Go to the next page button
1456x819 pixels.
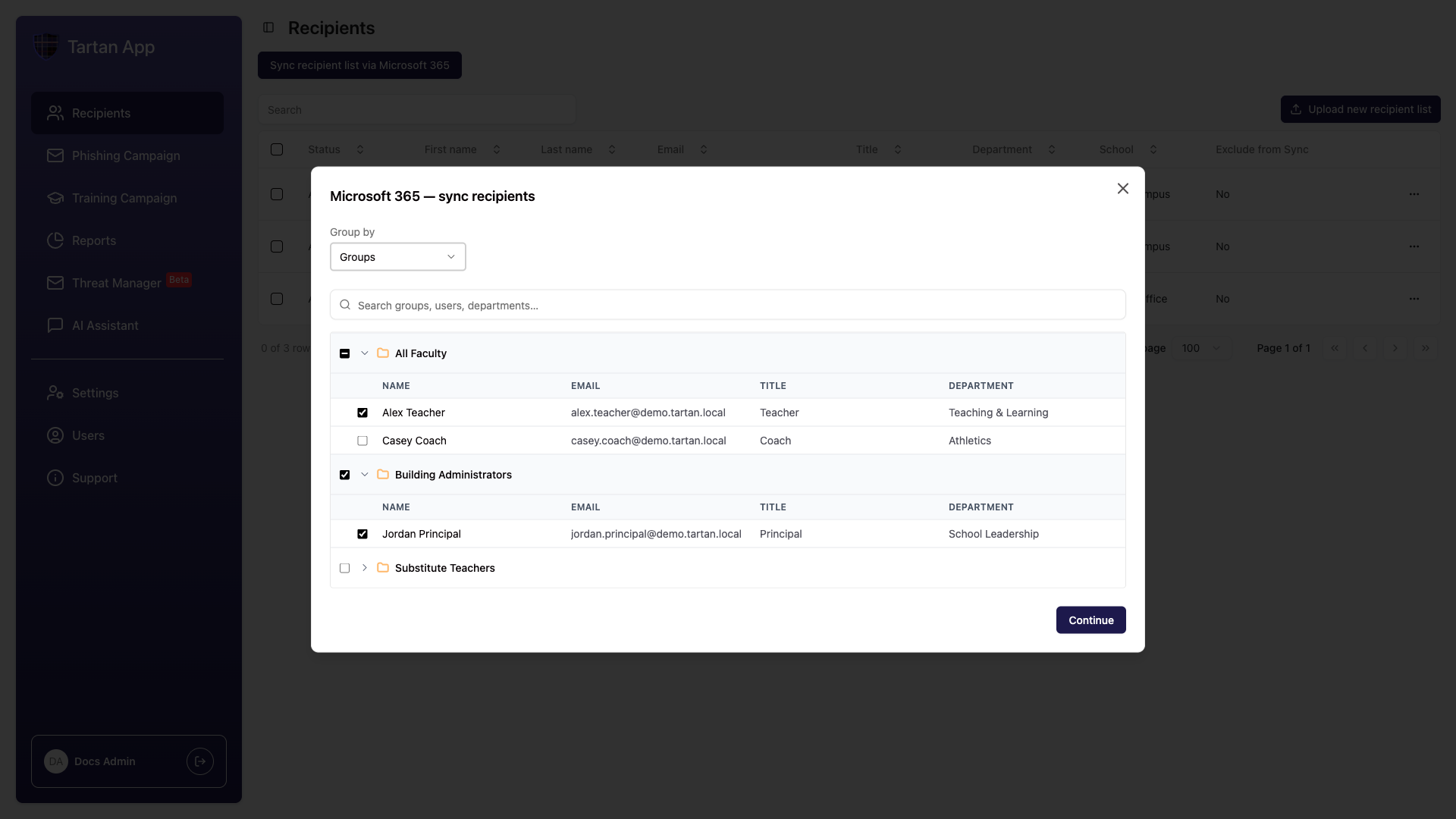coord(1395,348)
